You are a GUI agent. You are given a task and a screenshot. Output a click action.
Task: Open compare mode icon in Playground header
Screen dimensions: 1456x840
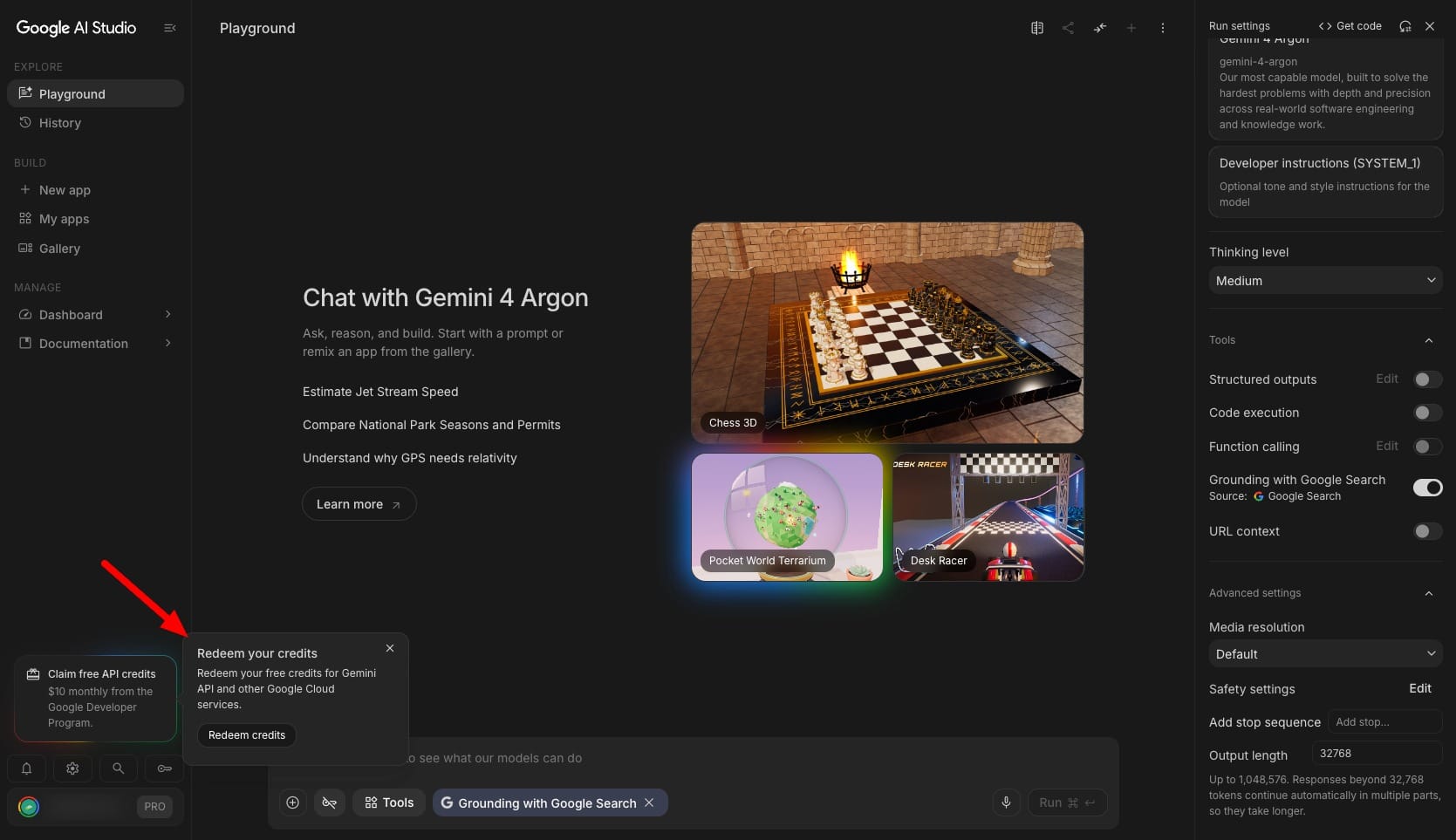click(x=1036, y=28)
